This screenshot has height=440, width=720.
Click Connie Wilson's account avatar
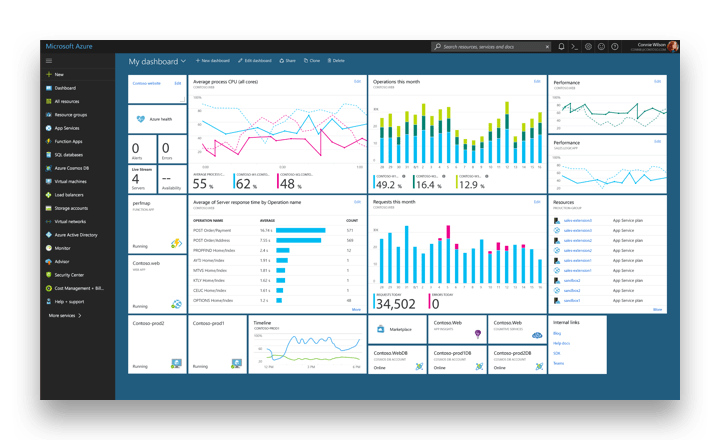coord(673,46)
